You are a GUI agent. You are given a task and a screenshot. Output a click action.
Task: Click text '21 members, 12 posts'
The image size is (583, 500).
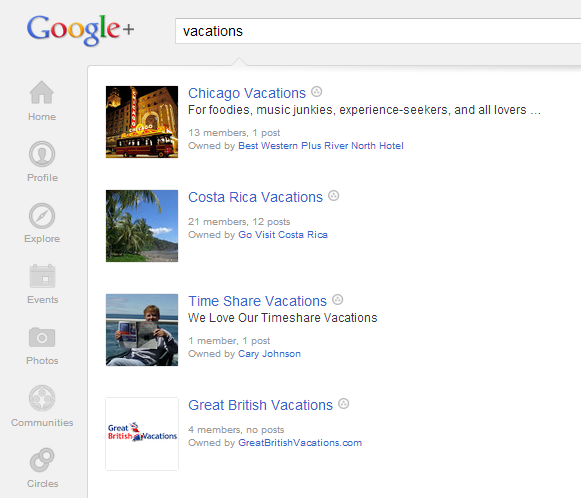pyautogui.click(x=239, y=222)
